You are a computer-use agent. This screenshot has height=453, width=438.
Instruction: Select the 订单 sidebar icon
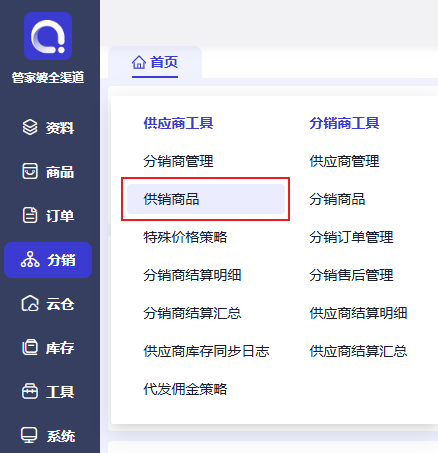coord(30,215)
